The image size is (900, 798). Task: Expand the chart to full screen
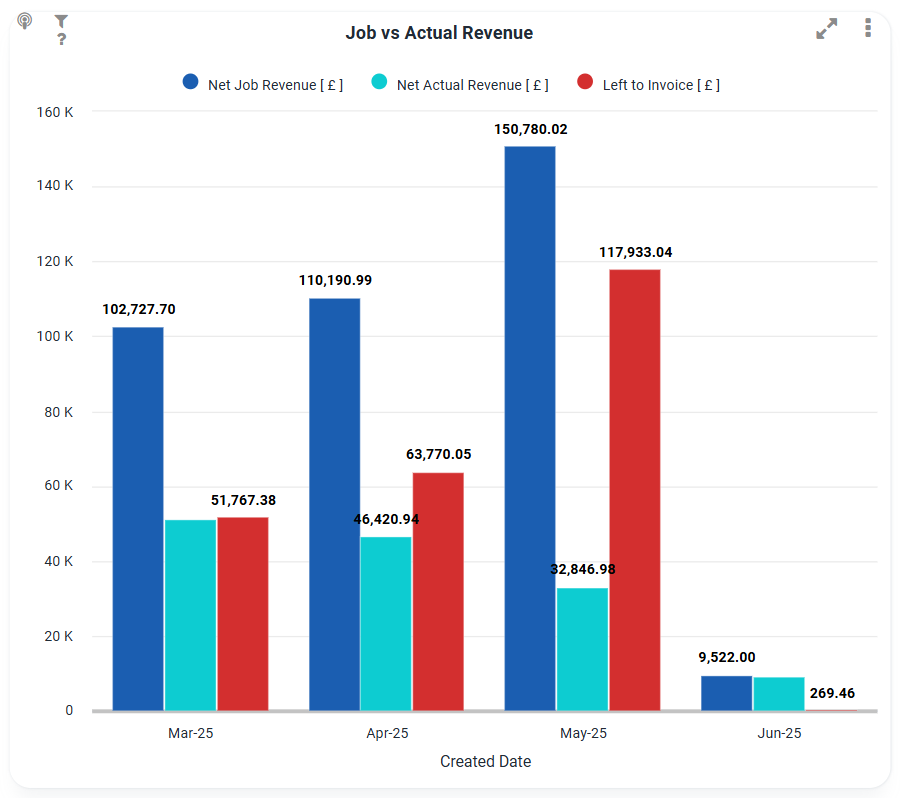pyautogui.click(x=826, y=29)
